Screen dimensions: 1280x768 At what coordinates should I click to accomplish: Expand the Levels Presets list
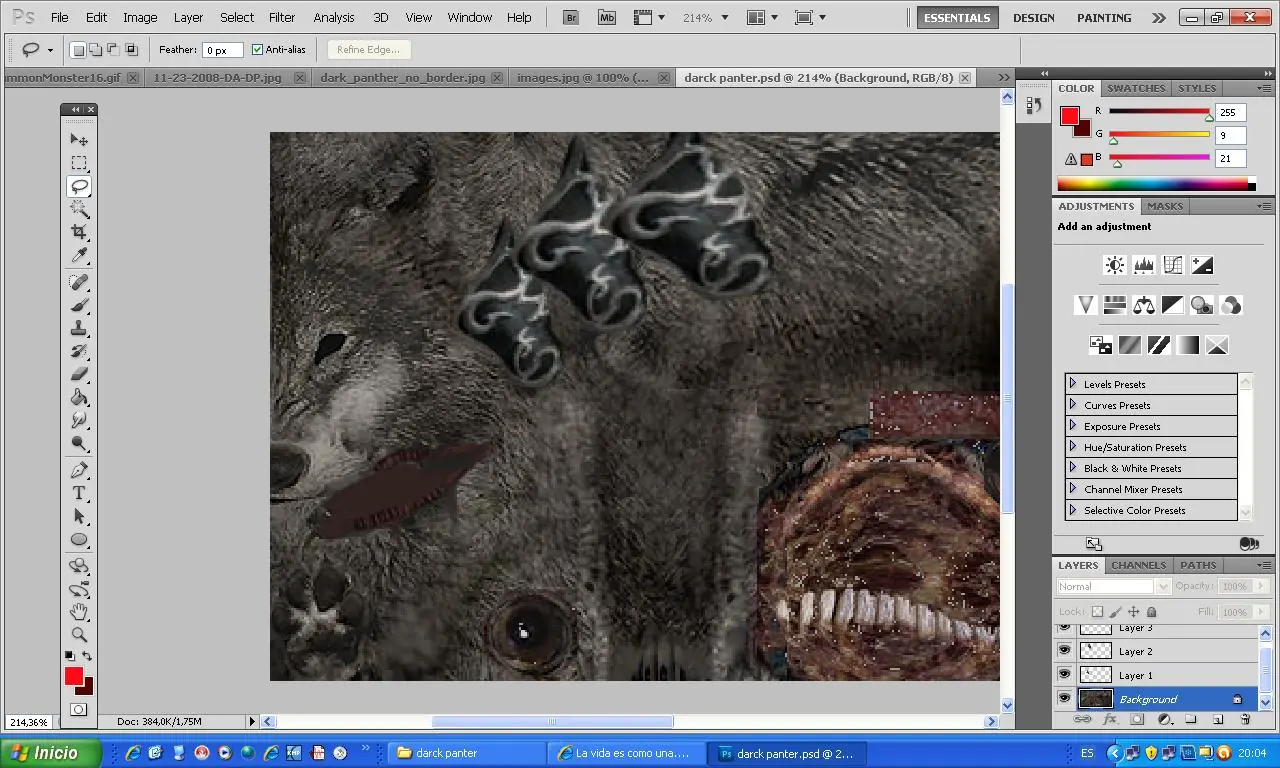[x=1073, y=384]
